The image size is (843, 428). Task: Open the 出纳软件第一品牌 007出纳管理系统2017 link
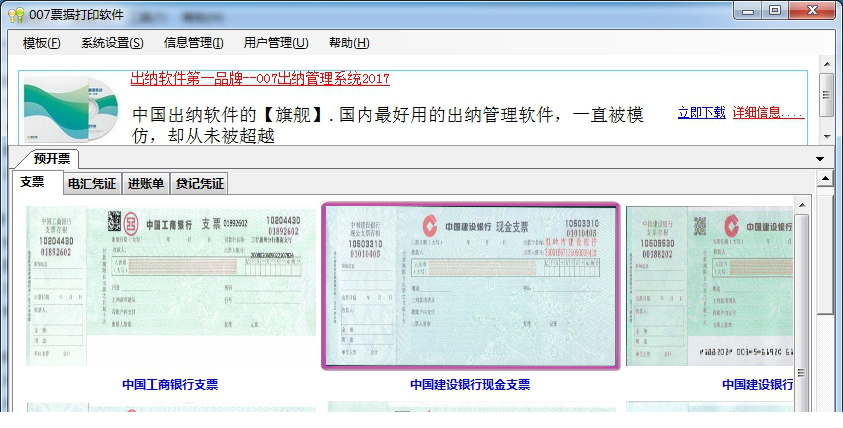[x=260, y=79]
